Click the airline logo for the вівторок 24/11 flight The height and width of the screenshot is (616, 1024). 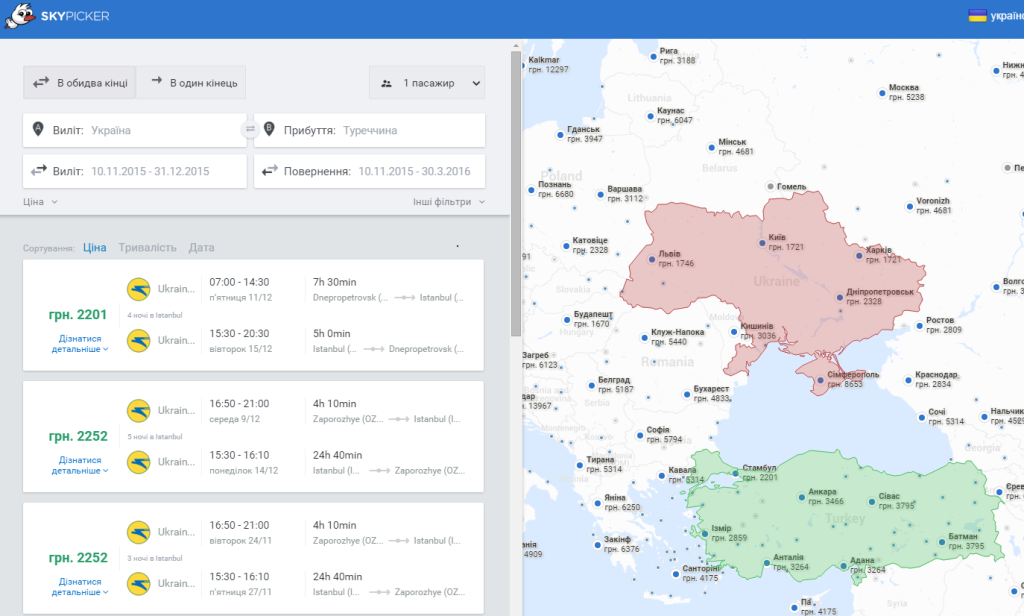click(x=138, y=532)
